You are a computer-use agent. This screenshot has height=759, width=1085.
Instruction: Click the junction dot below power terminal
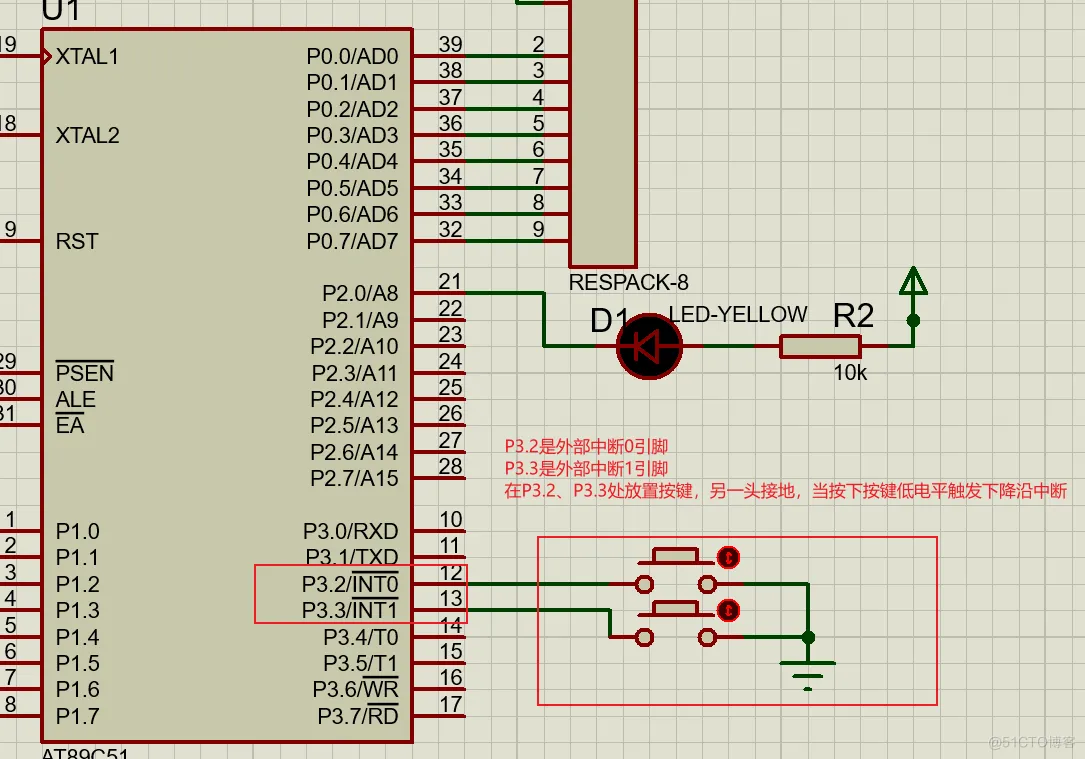(913, 321)
